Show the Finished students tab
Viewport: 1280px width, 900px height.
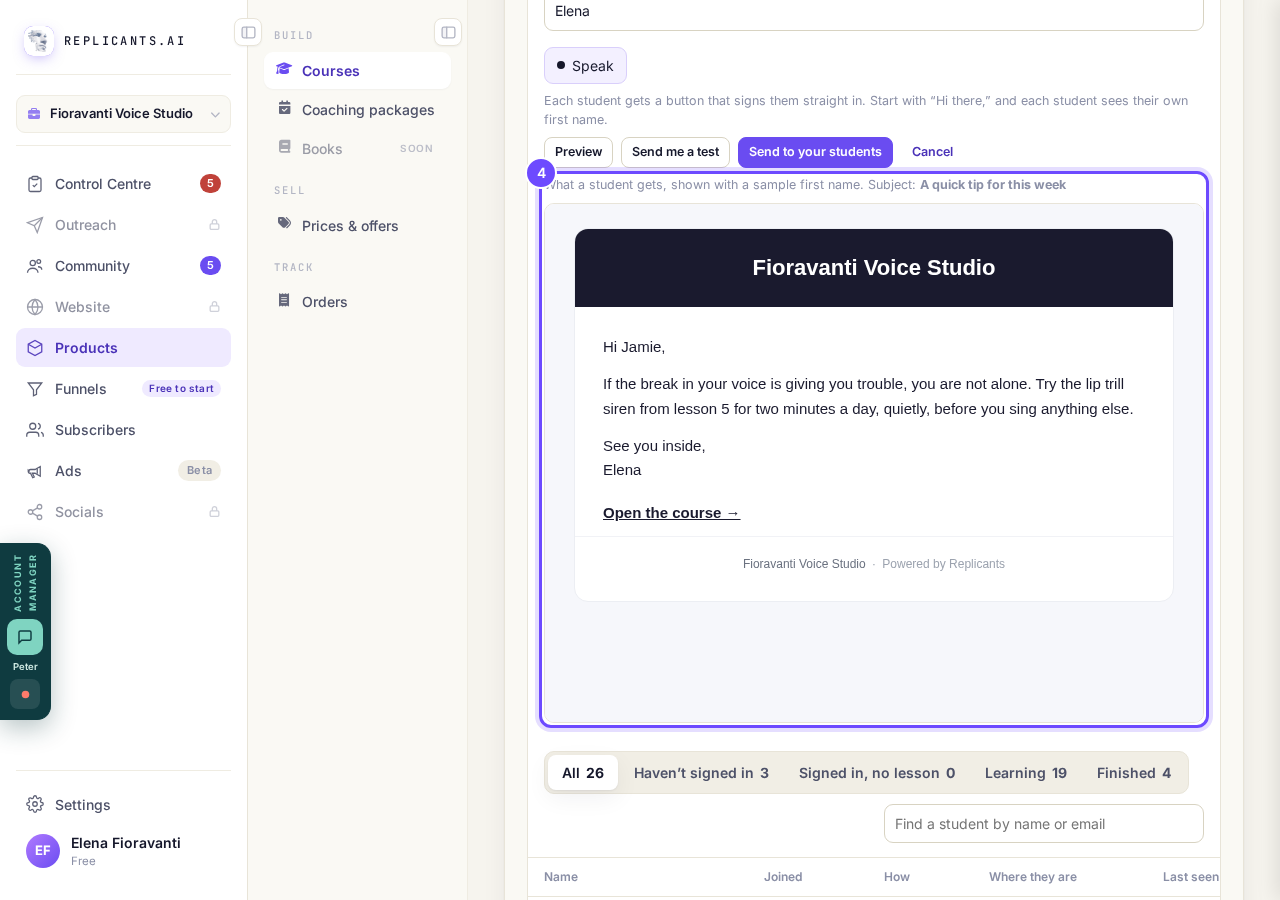(x=1134, y=773)
